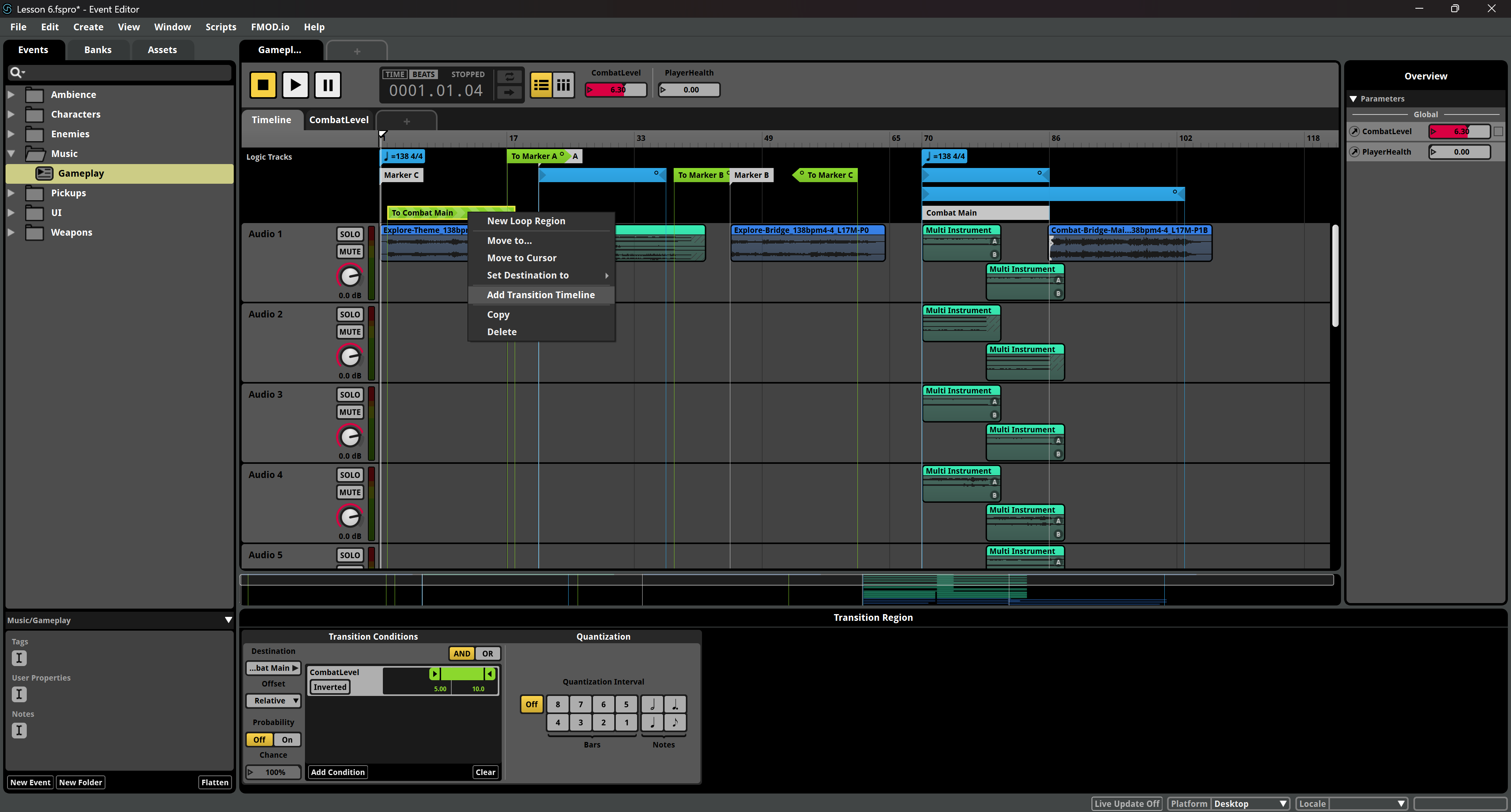Select half-note quantization interval
The width and height of the screenshot is (1511, 812).
pyautogui.click(x=652, y=704)
